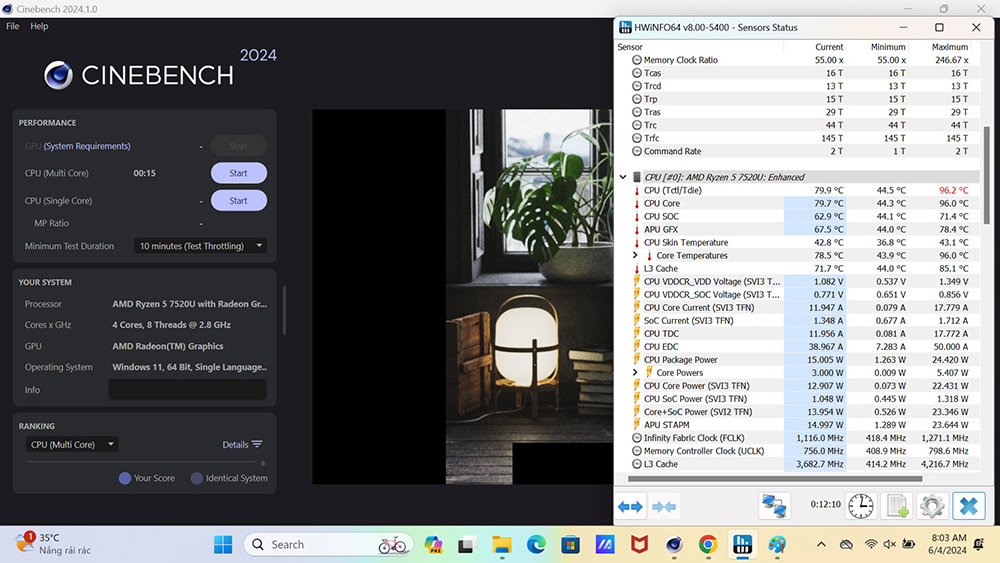Image resolution: width=1000 pixels, height=563 pixels.
Task: Switch to Cinebench taskbar icon
Action: (673, 545)
